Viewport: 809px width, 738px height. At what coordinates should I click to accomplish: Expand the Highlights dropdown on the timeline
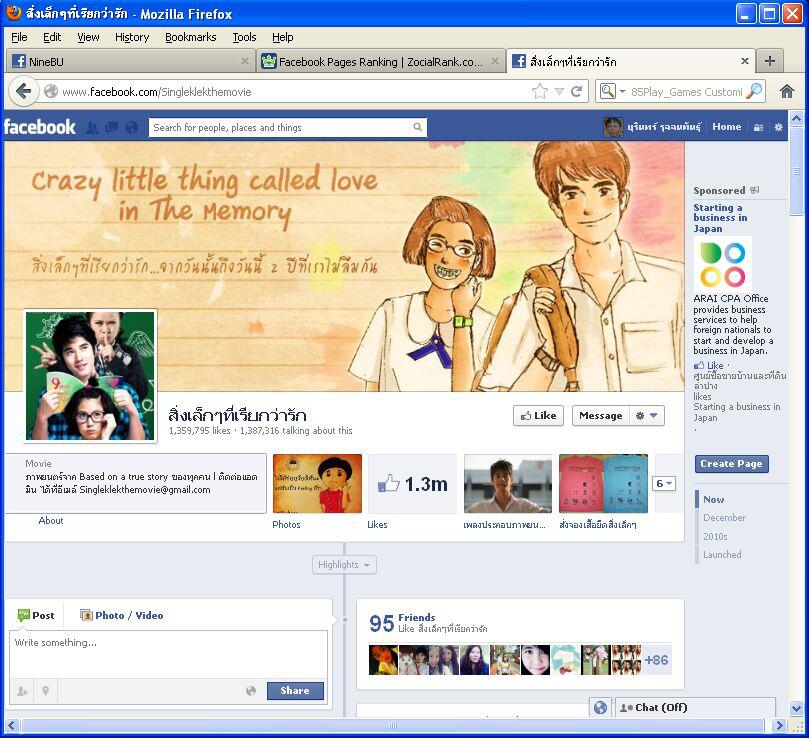[345, 565]
